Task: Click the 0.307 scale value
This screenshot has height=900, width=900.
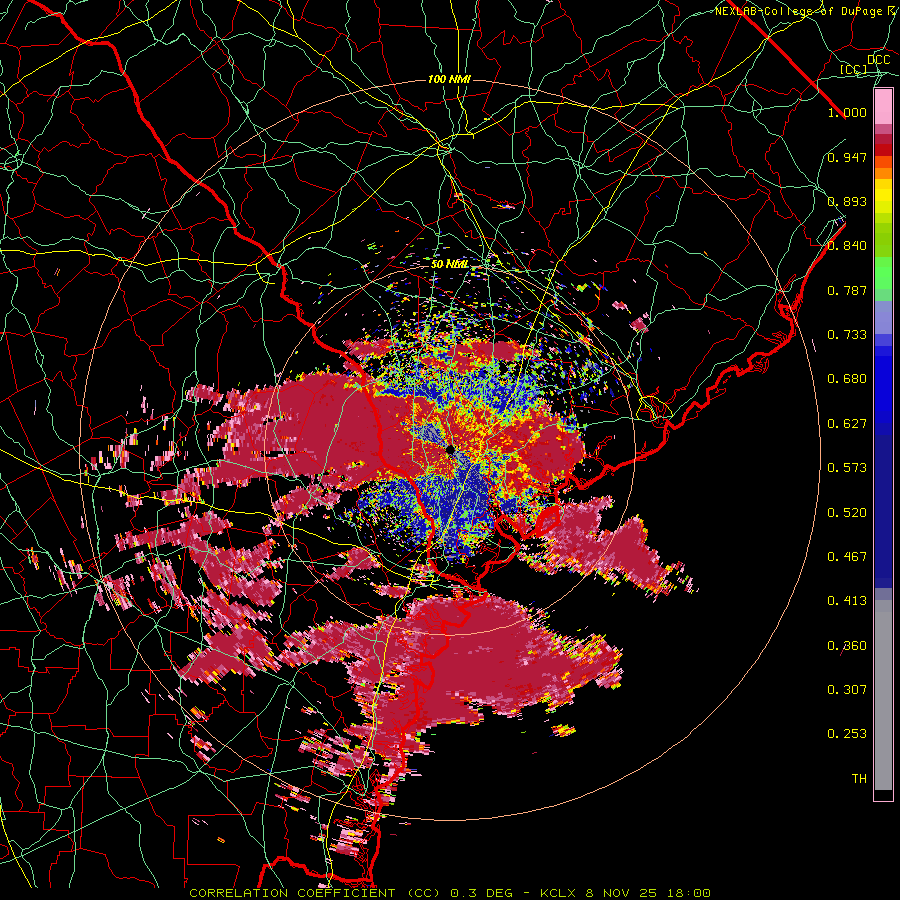Action: click(847, 690)
